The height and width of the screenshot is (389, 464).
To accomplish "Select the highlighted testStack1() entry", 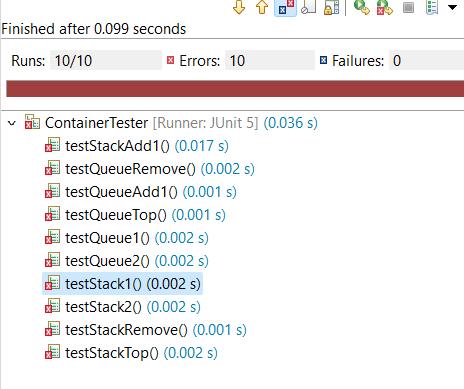I will point(123,284).
